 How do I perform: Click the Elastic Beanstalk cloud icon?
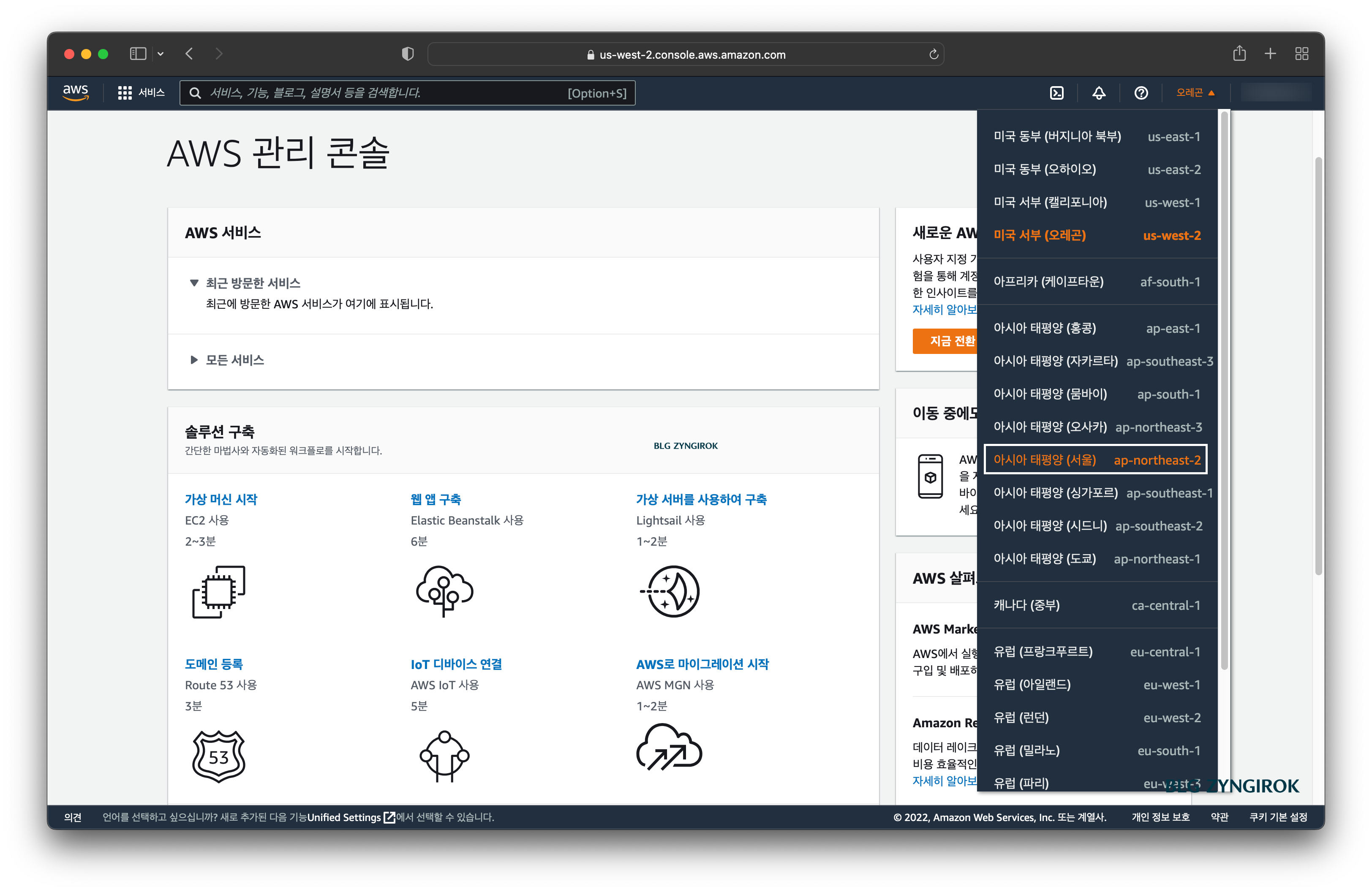[x=444, y=592]
